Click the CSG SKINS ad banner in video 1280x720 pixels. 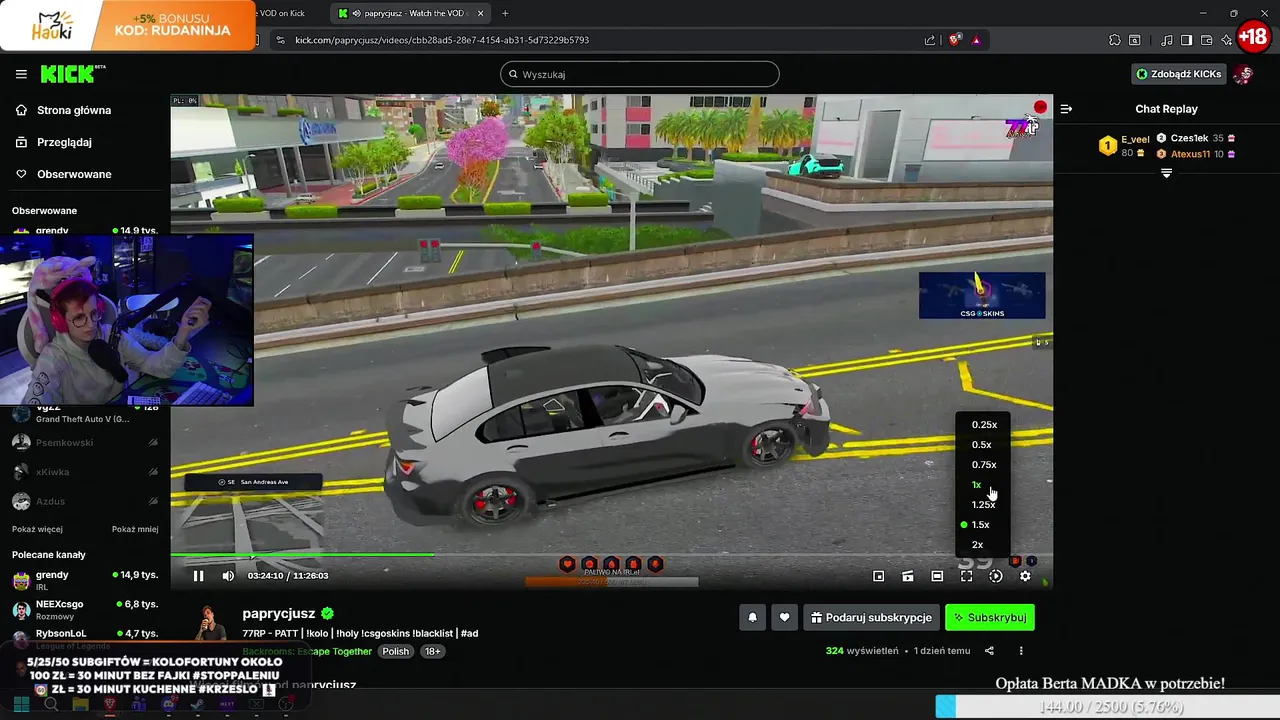[x=982, y=296]
